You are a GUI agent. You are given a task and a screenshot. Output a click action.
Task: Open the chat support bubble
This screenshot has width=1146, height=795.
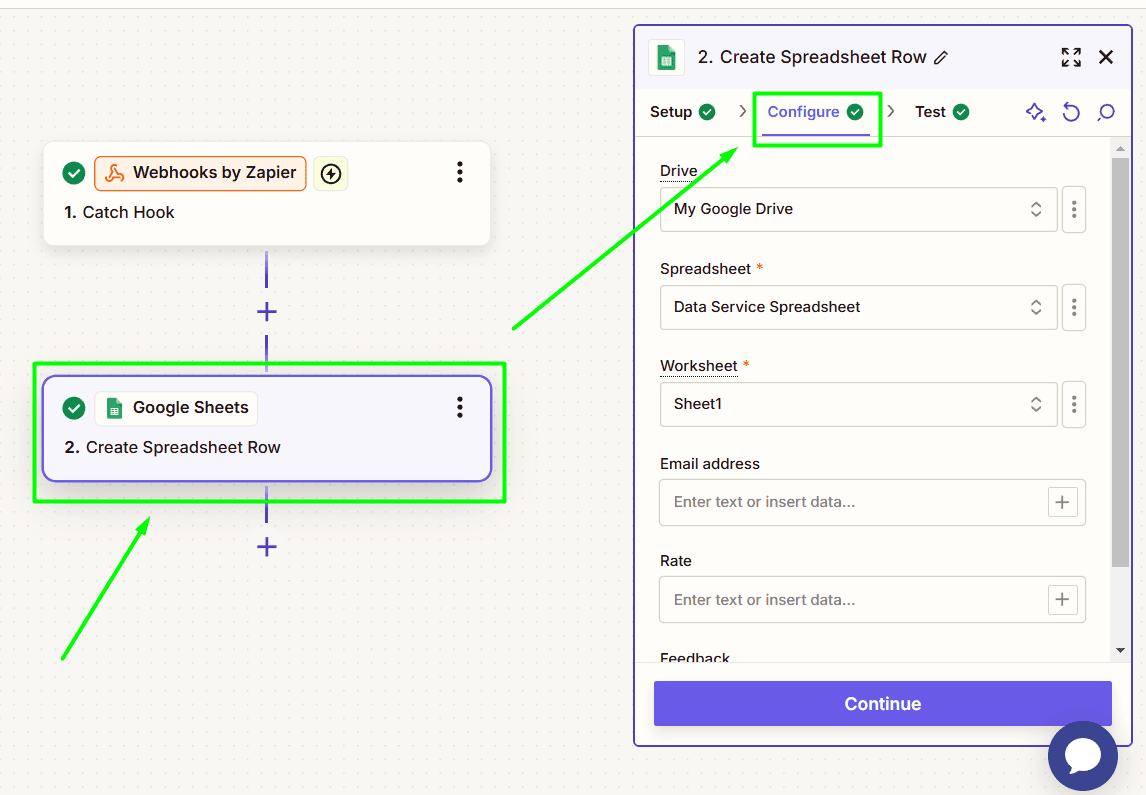(1082, 756)
